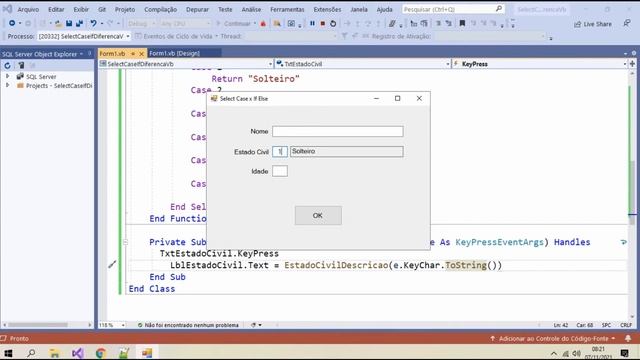Stop debugging with the red square icon

click(x=322, y=24)
